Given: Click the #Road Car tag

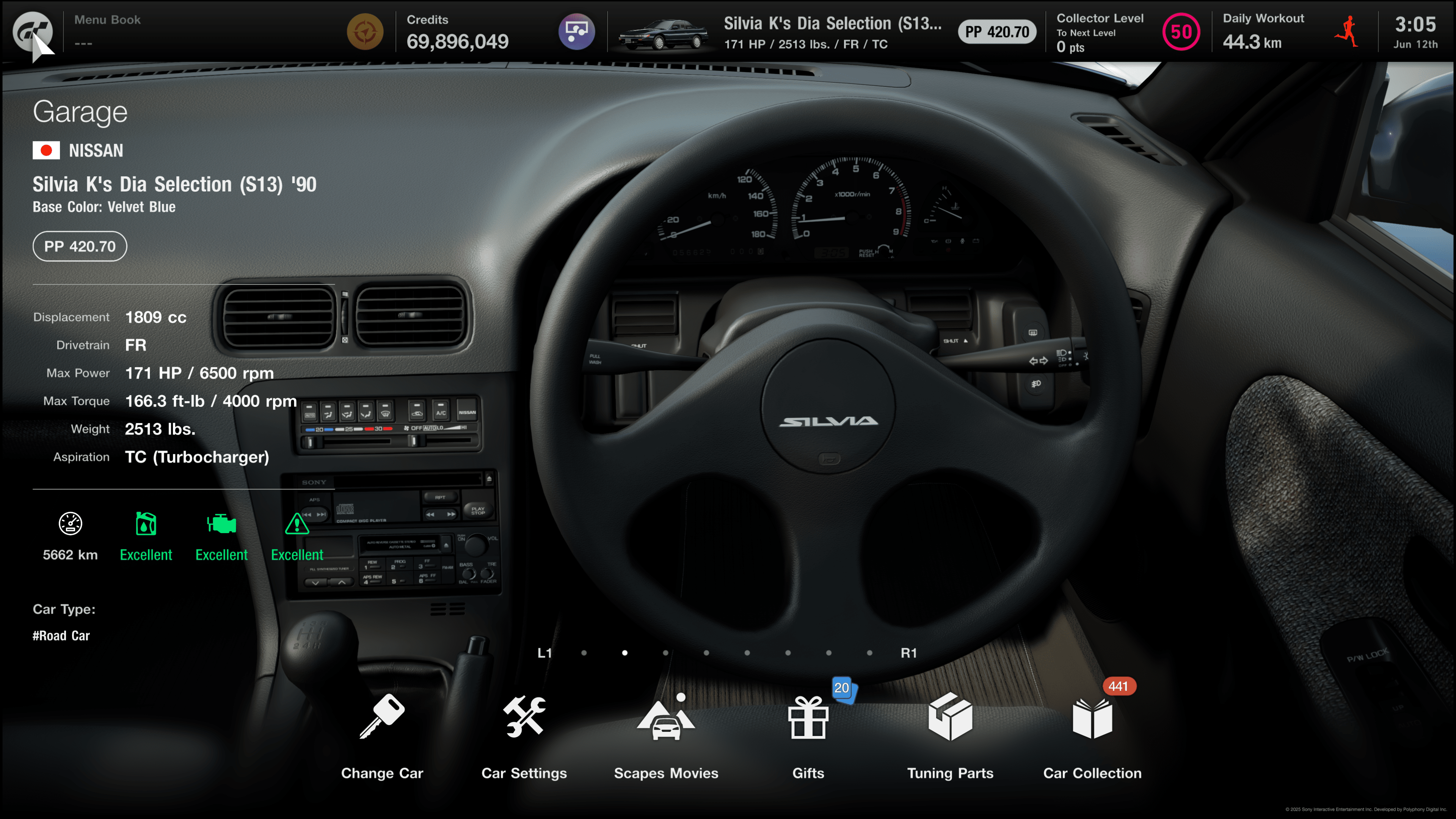Looking at the screenshot, I should point(61,636).
